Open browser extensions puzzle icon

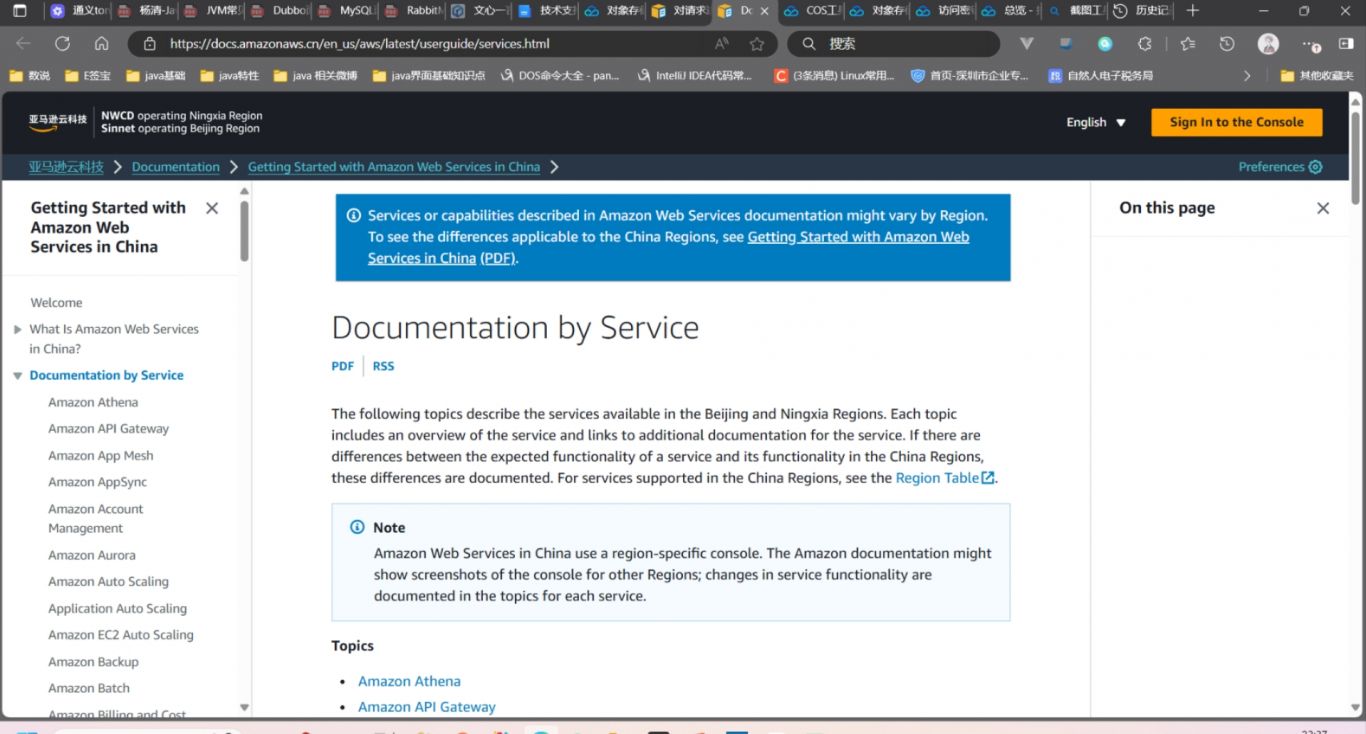(x=1145, y=44)
